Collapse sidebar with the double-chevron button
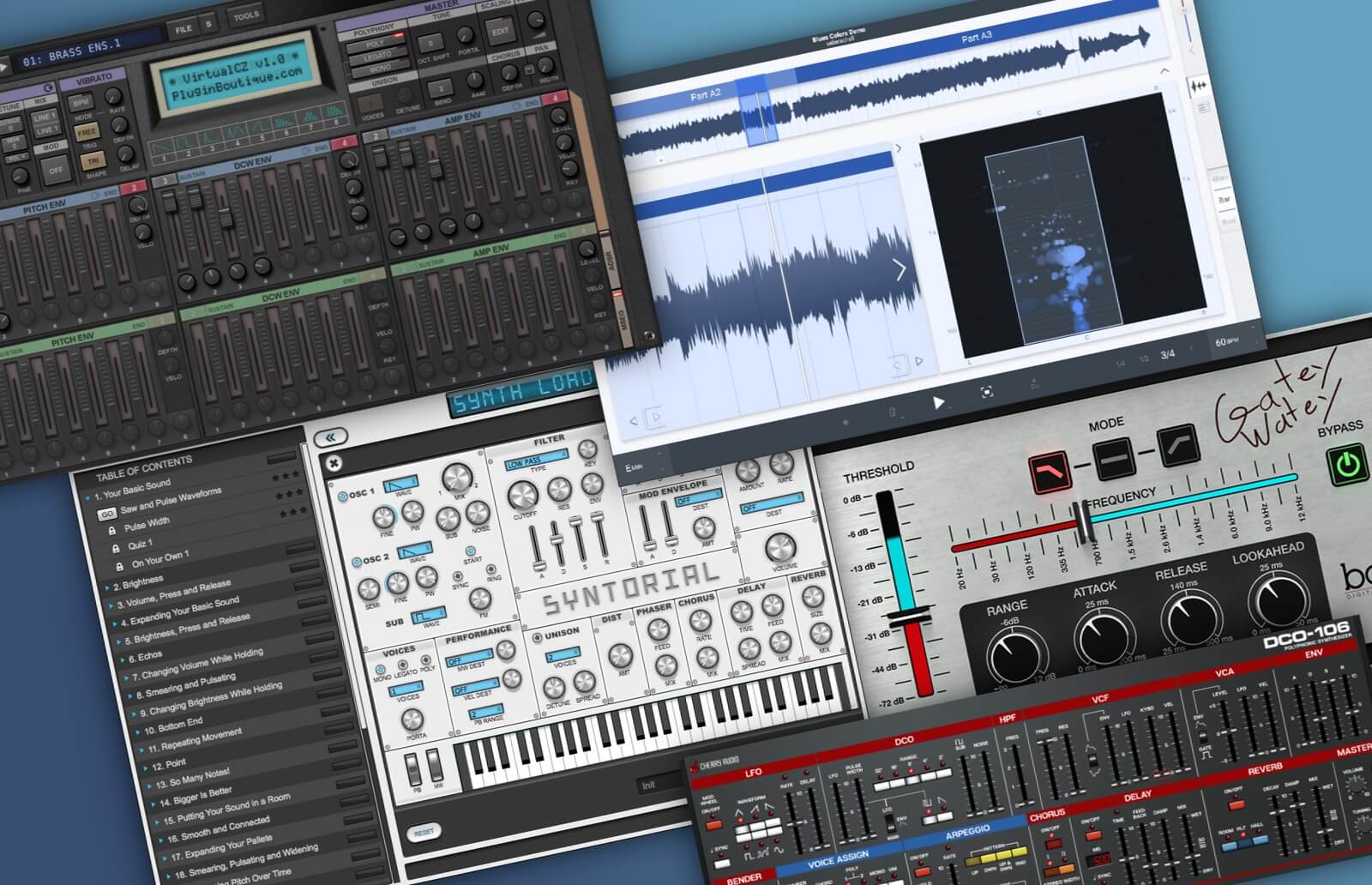Viewport: 1372px width, 885px height. (x=330, y=438)
